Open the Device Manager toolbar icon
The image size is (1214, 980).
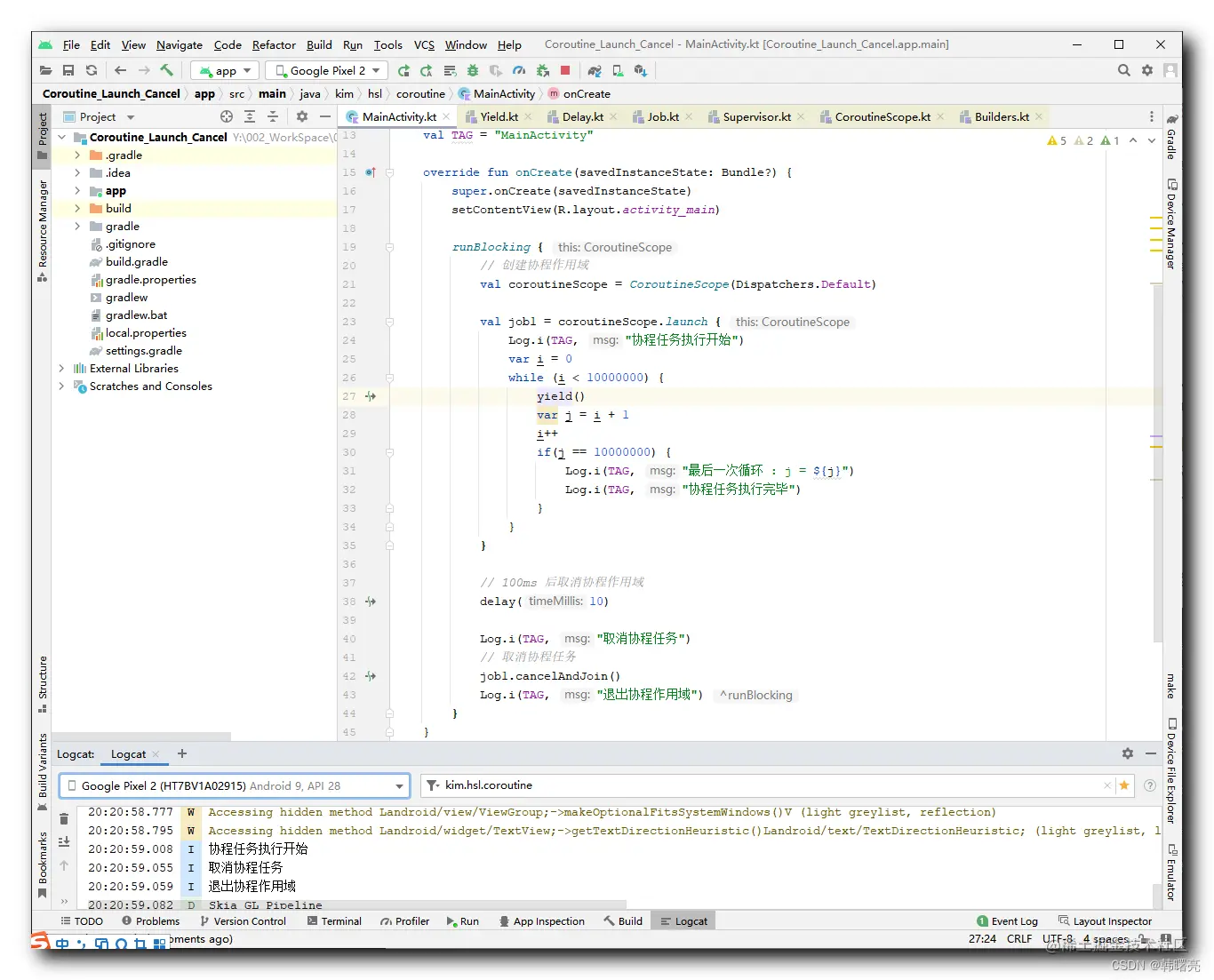click(x=618, y=70)
